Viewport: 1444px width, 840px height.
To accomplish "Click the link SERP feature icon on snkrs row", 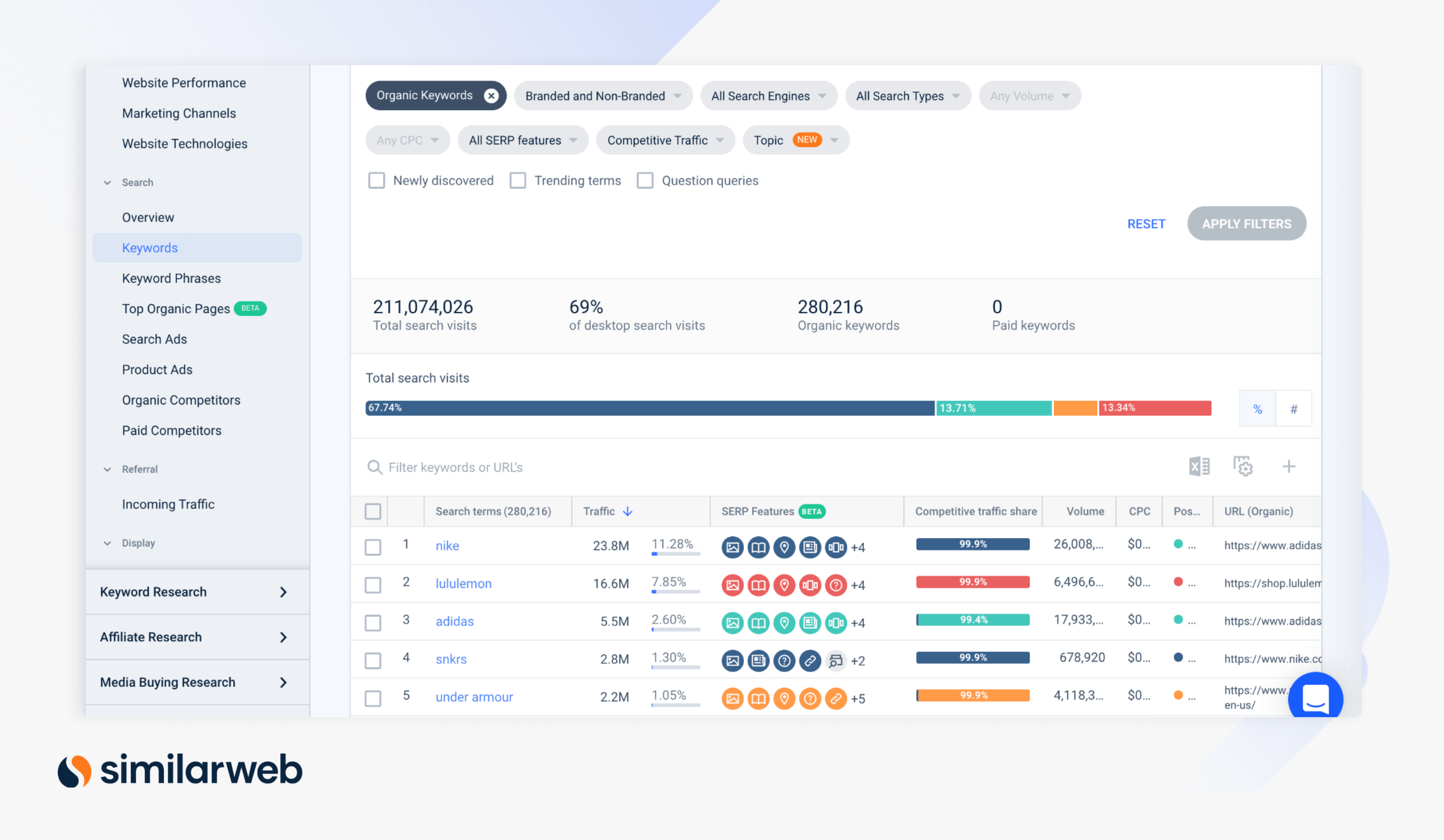I will [x=810, y=660].
